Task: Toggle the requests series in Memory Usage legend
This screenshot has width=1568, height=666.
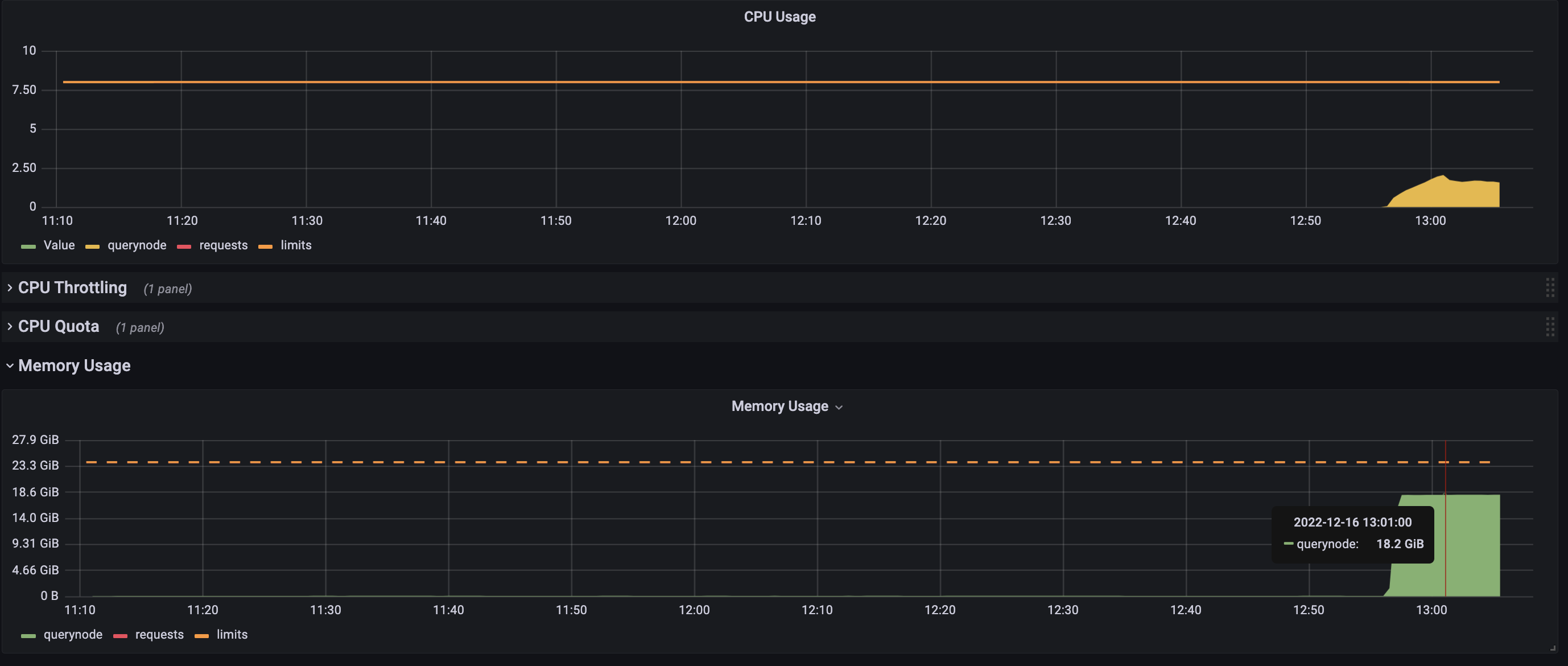Action: pos(159,635)
